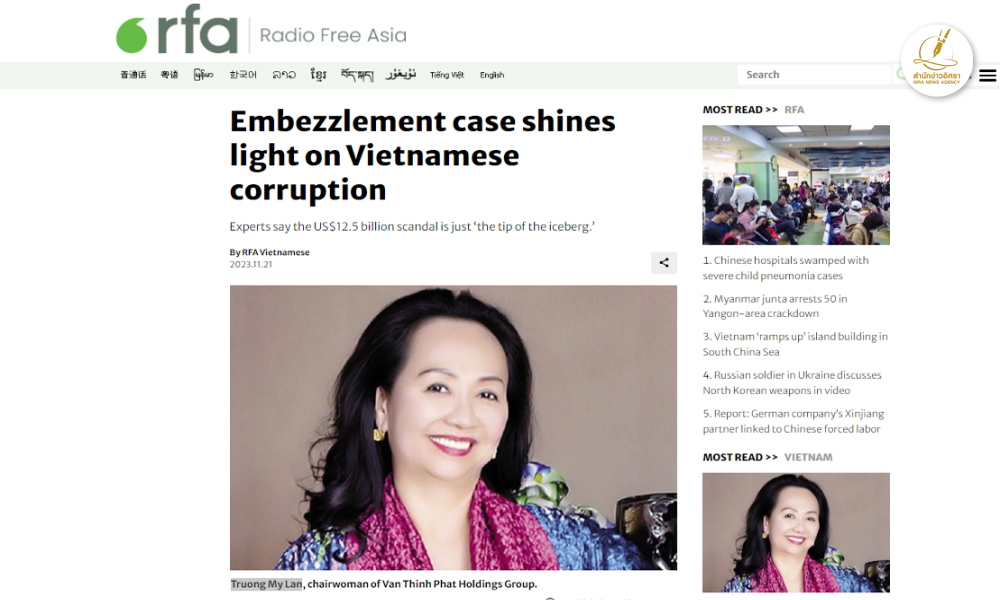Open Chinese hospitals pneumonia cases article
1000x600 pixels.
786,268
